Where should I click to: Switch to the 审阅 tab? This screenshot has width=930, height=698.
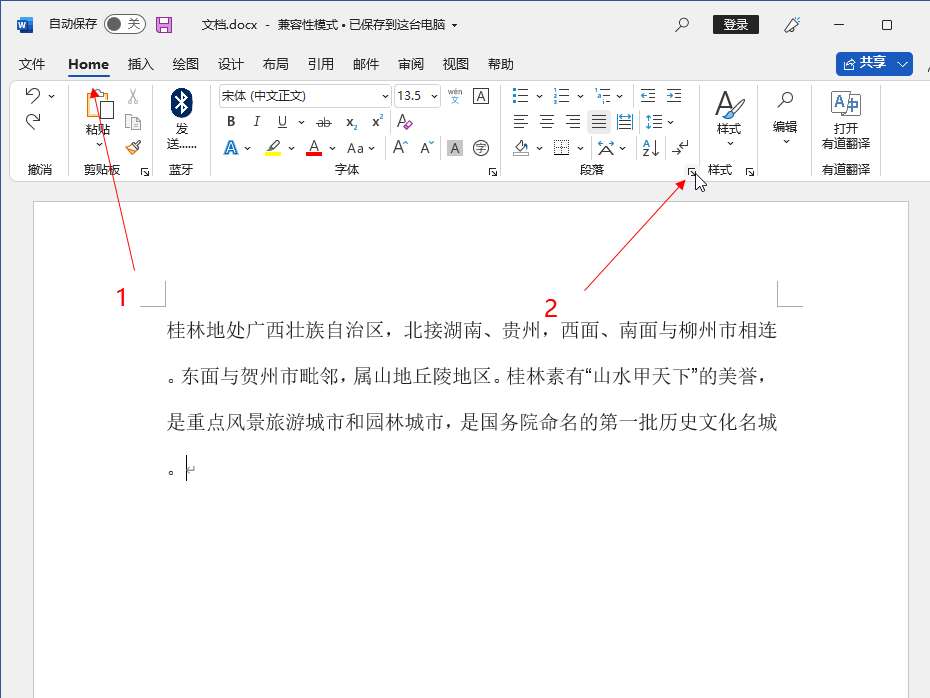pos(410,64)
